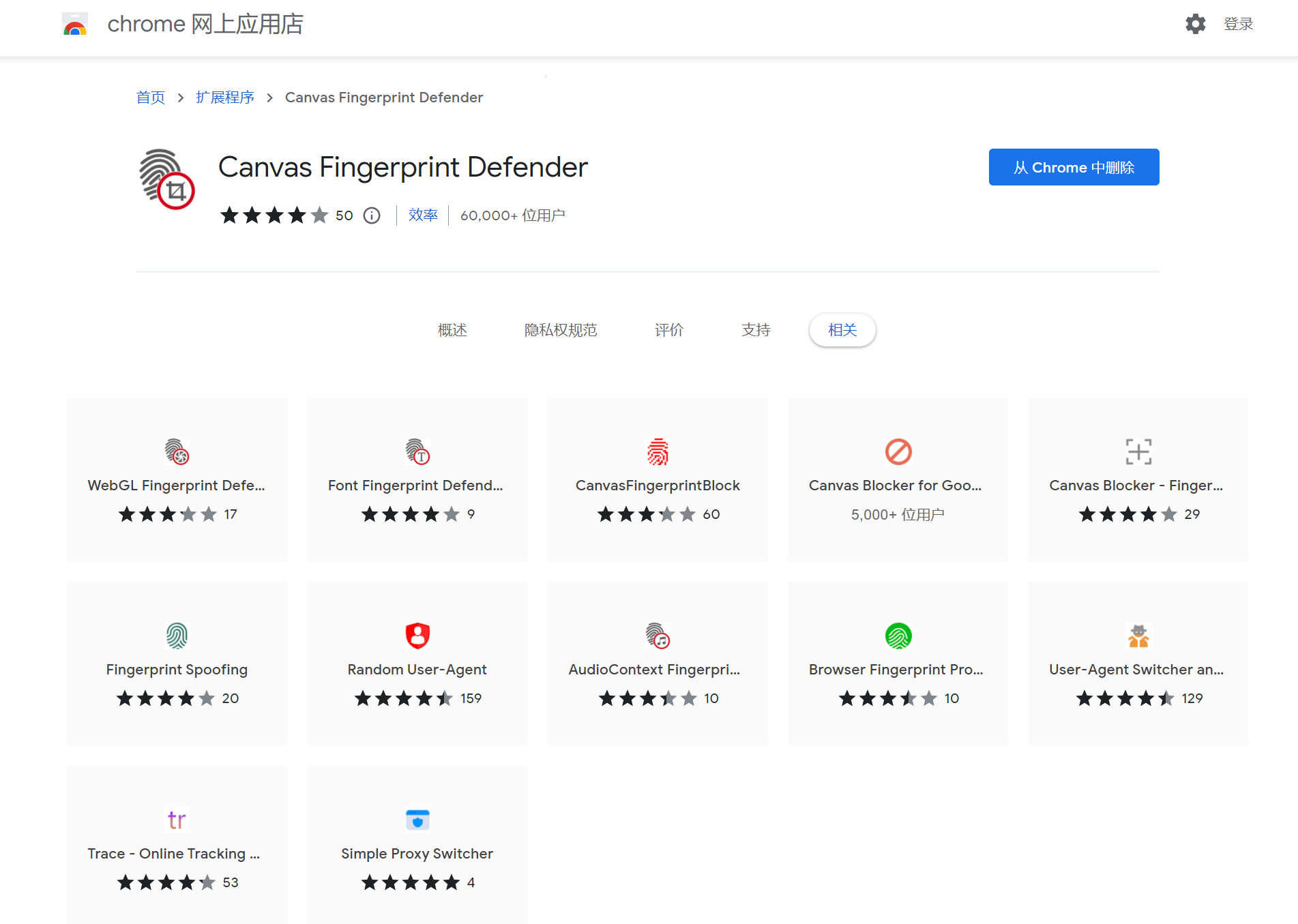Open Canvas Blocker for Google icon
1298x924 pixels.
click(x=898, y=451)
